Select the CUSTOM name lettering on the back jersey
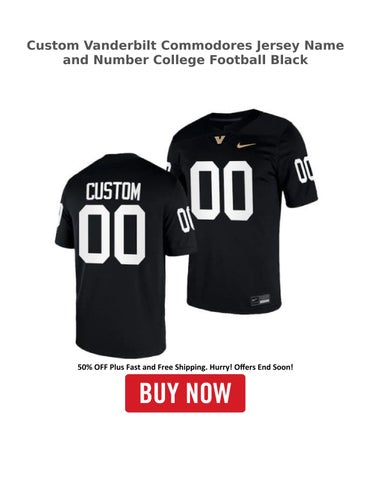Viewport: 371px width, 480px height. [x=113, y=191]
